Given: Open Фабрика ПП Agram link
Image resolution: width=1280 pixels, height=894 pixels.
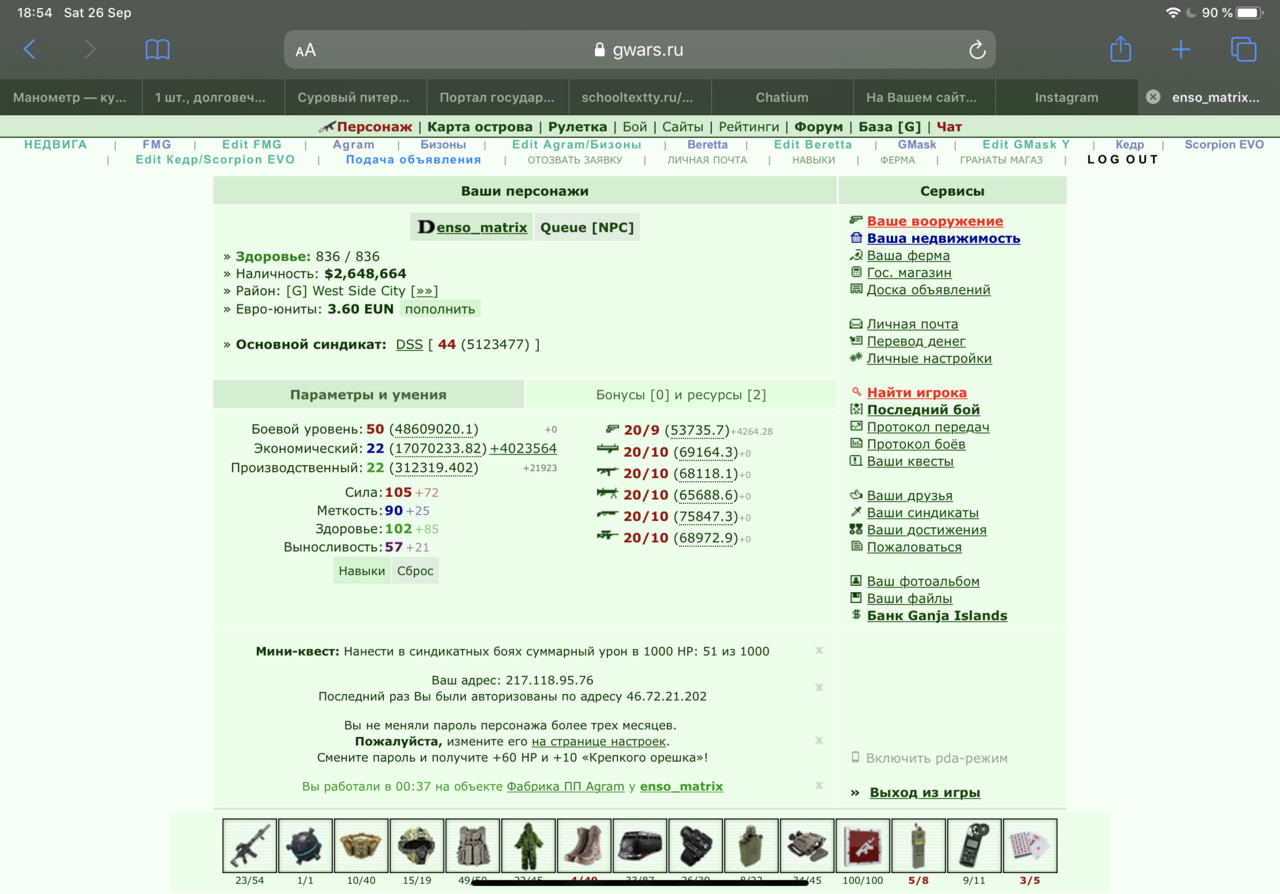Looking at the screenshot, I should [x=565, y=787].
